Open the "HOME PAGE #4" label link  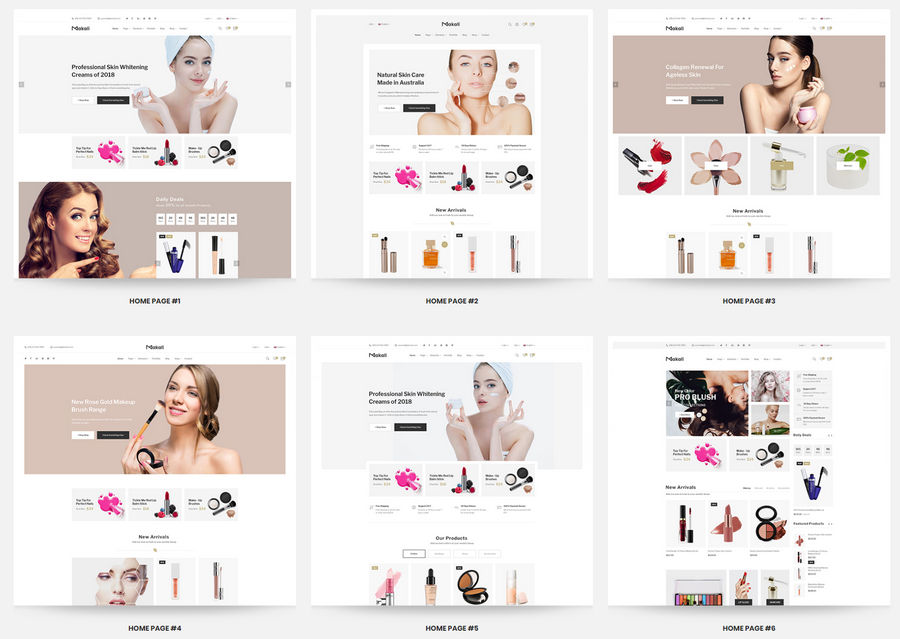coord(155,628)
